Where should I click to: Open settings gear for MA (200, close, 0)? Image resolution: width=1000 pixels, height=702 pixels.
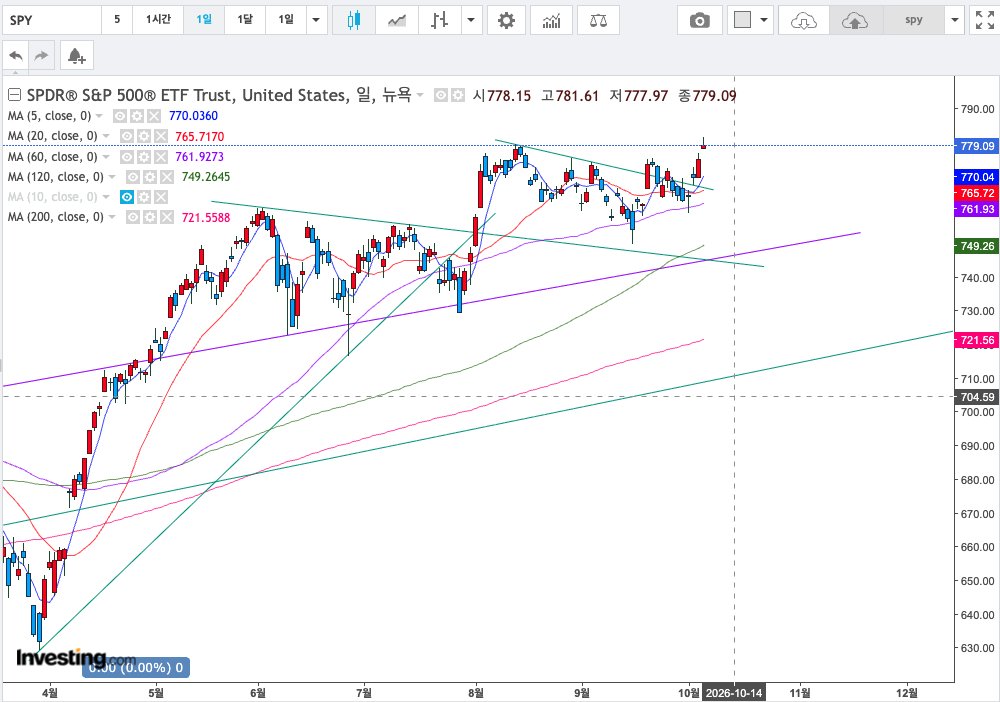[x=150, y=217]
